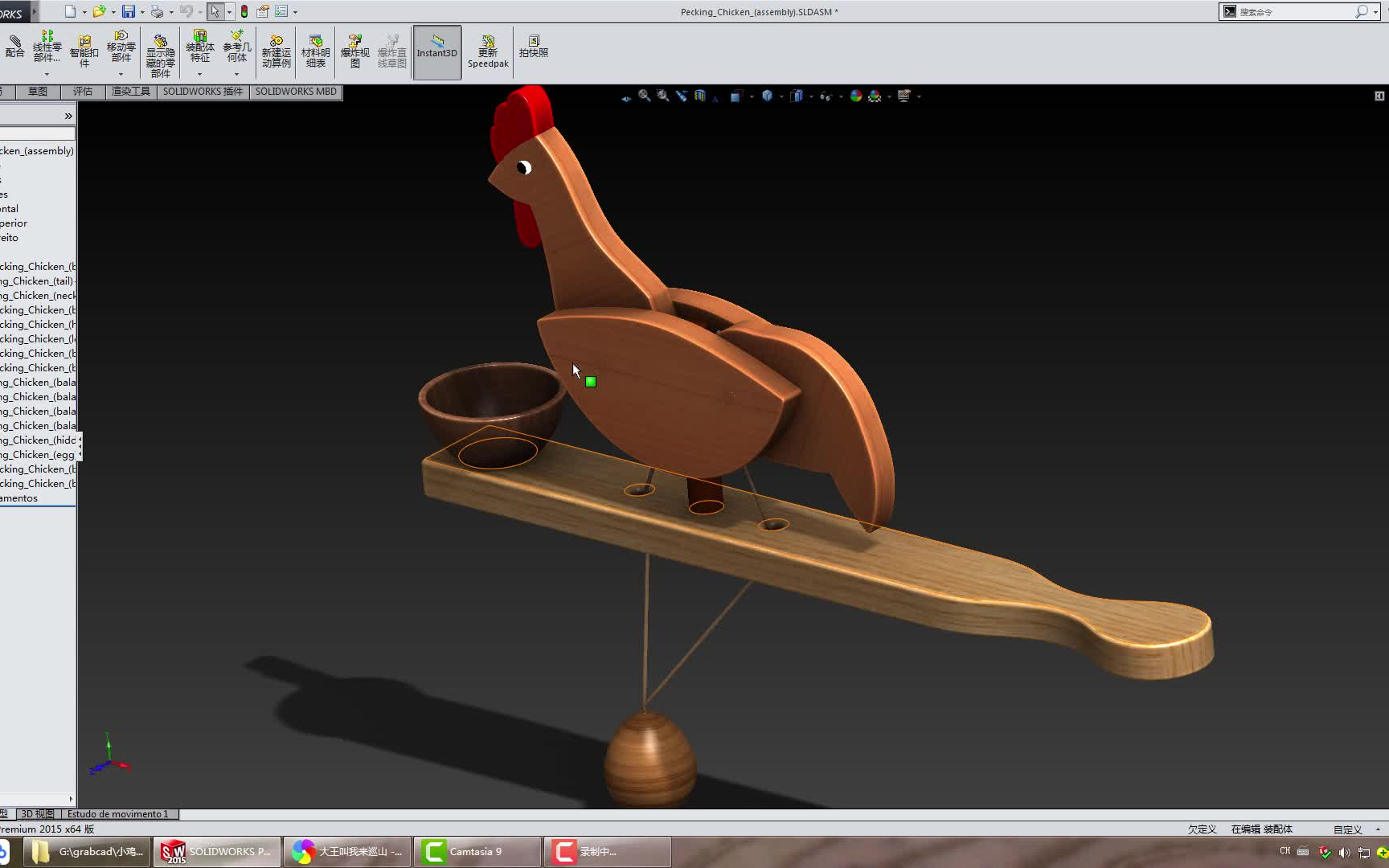Open the New document dropdown arrow
This screenshot has width=1389, height=868.
tap(84, 12)
